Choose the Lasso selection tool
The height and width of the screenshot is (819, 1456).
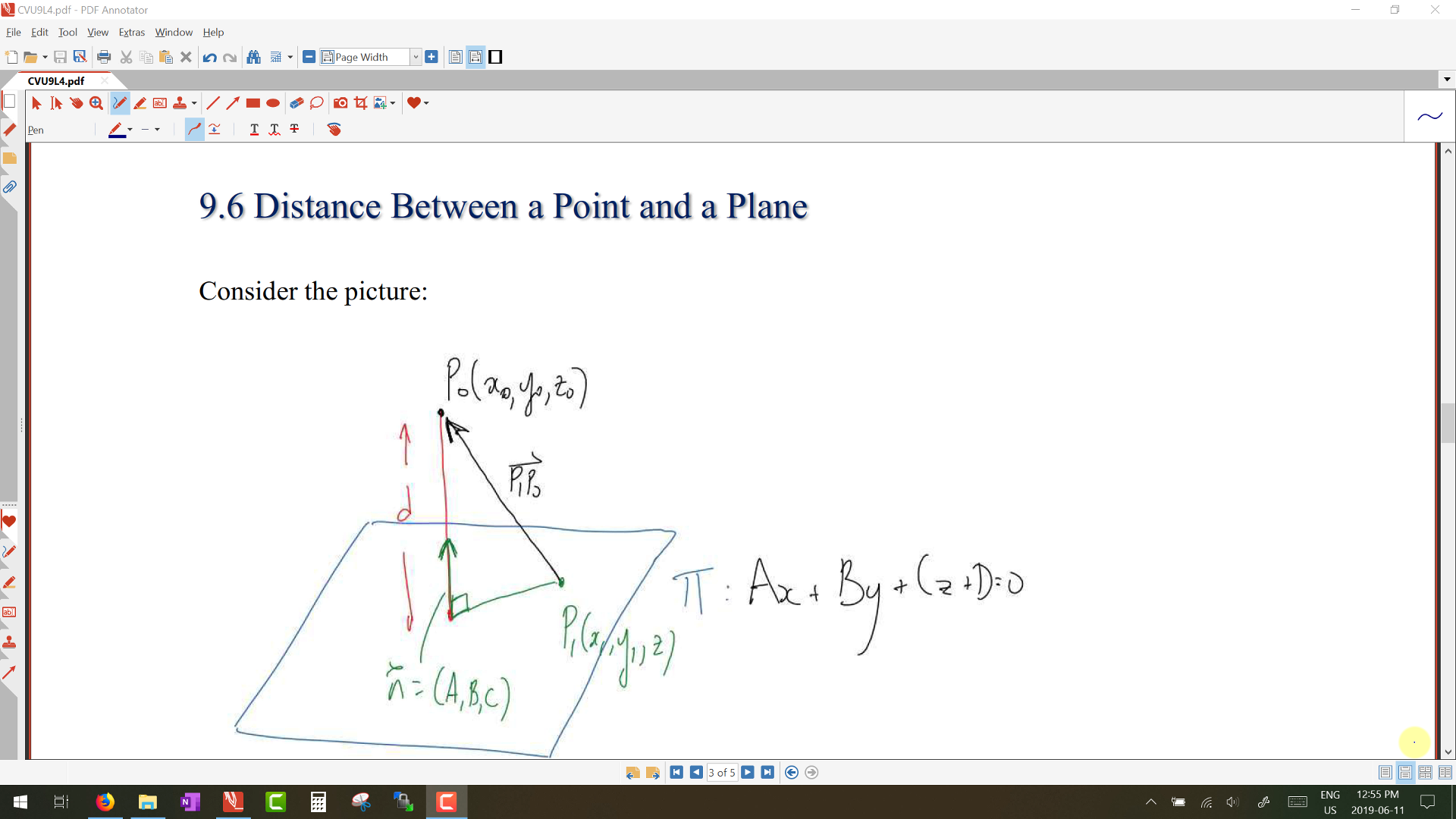(x=317, y=103)
